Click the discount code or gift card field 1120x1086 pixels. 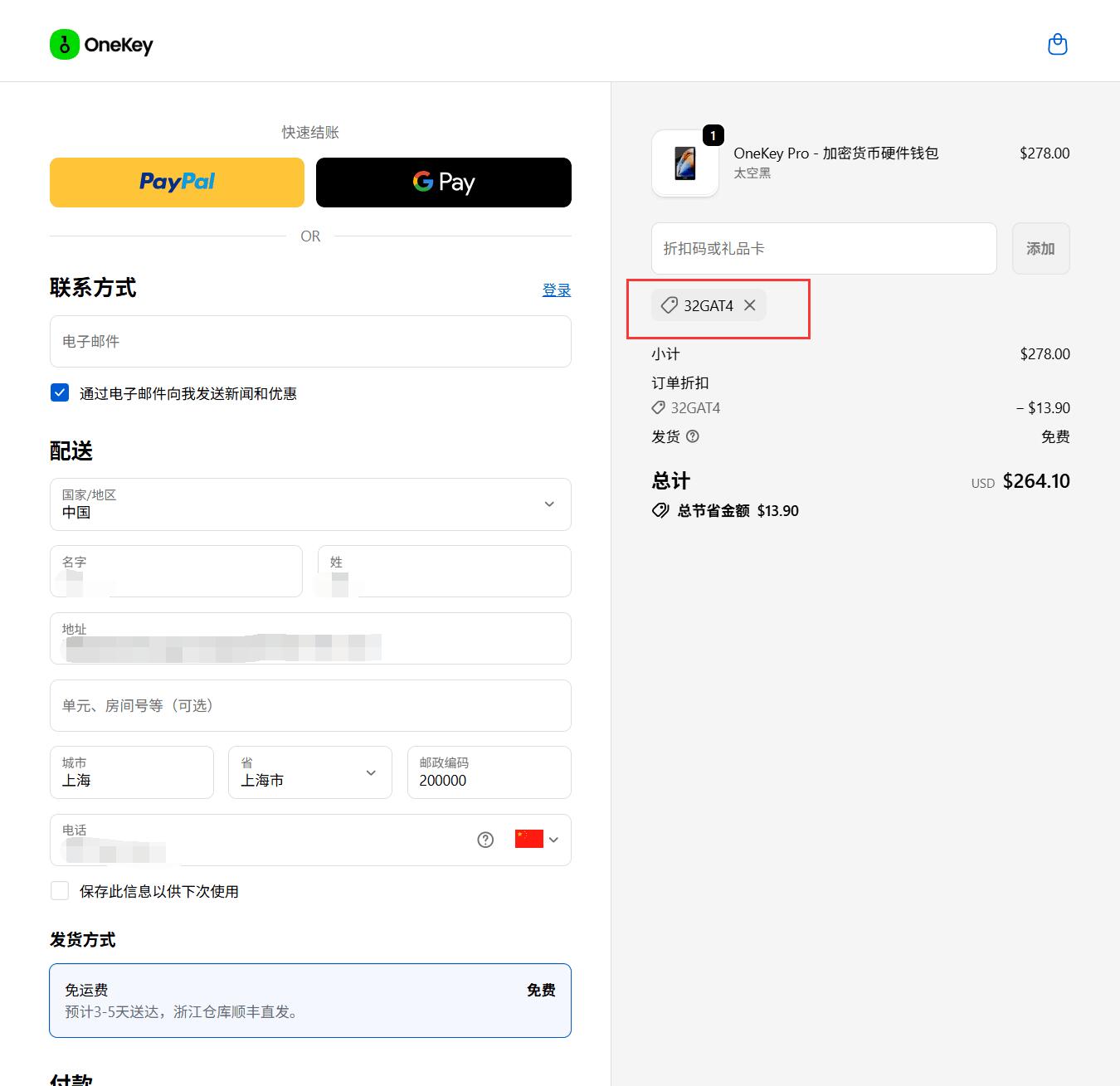point(823,248)
